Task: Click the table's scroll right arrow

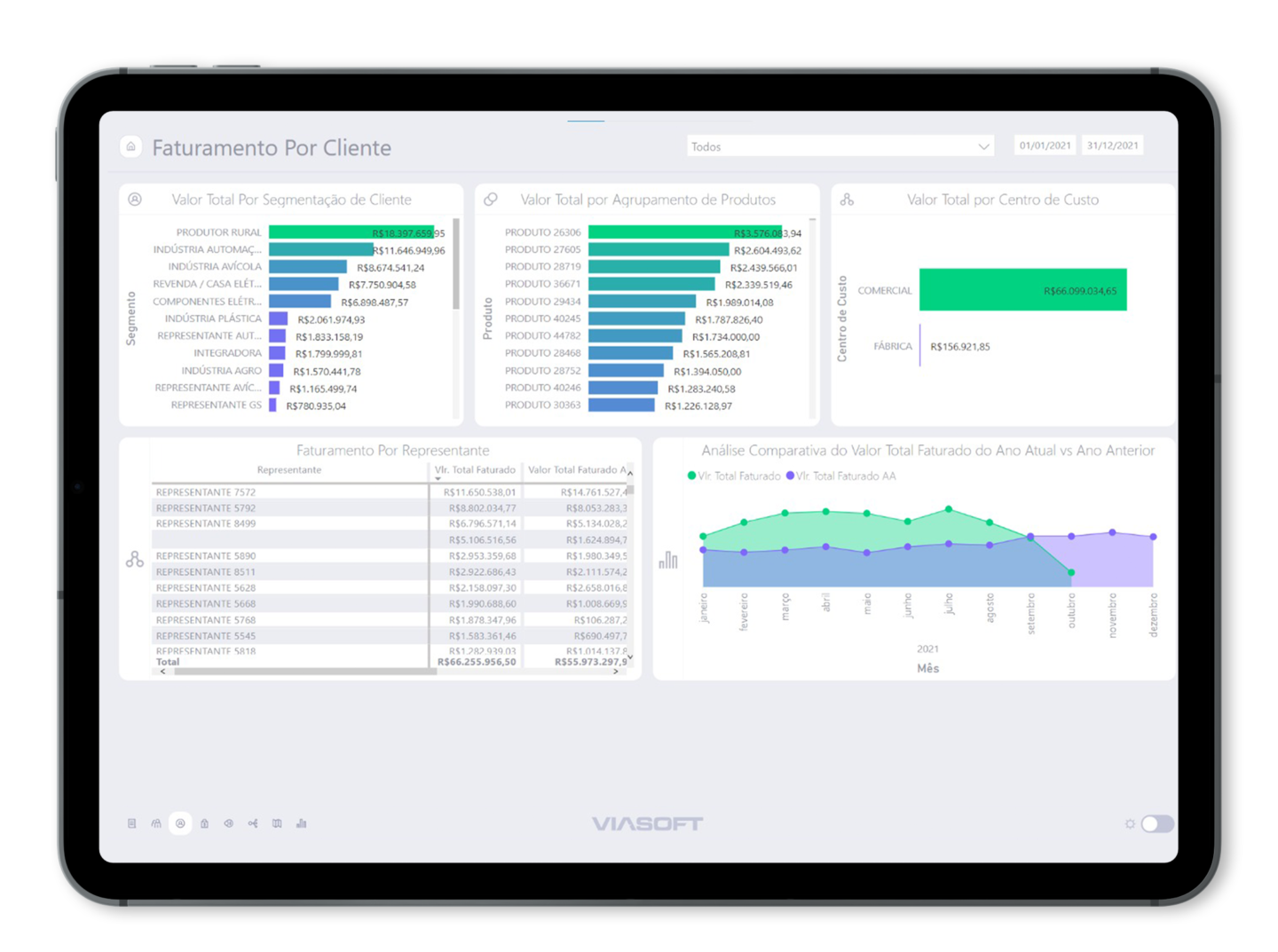Action: [x=616, y=672]
